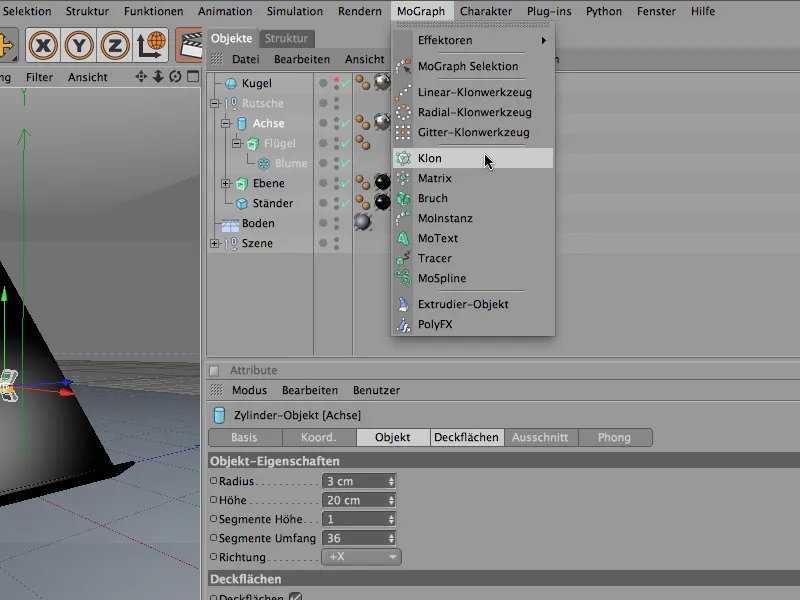The height and width of the screenshot is (600, 800).
Task: Toggle the Y axis lock icon
Action: [x=80, y=45]
